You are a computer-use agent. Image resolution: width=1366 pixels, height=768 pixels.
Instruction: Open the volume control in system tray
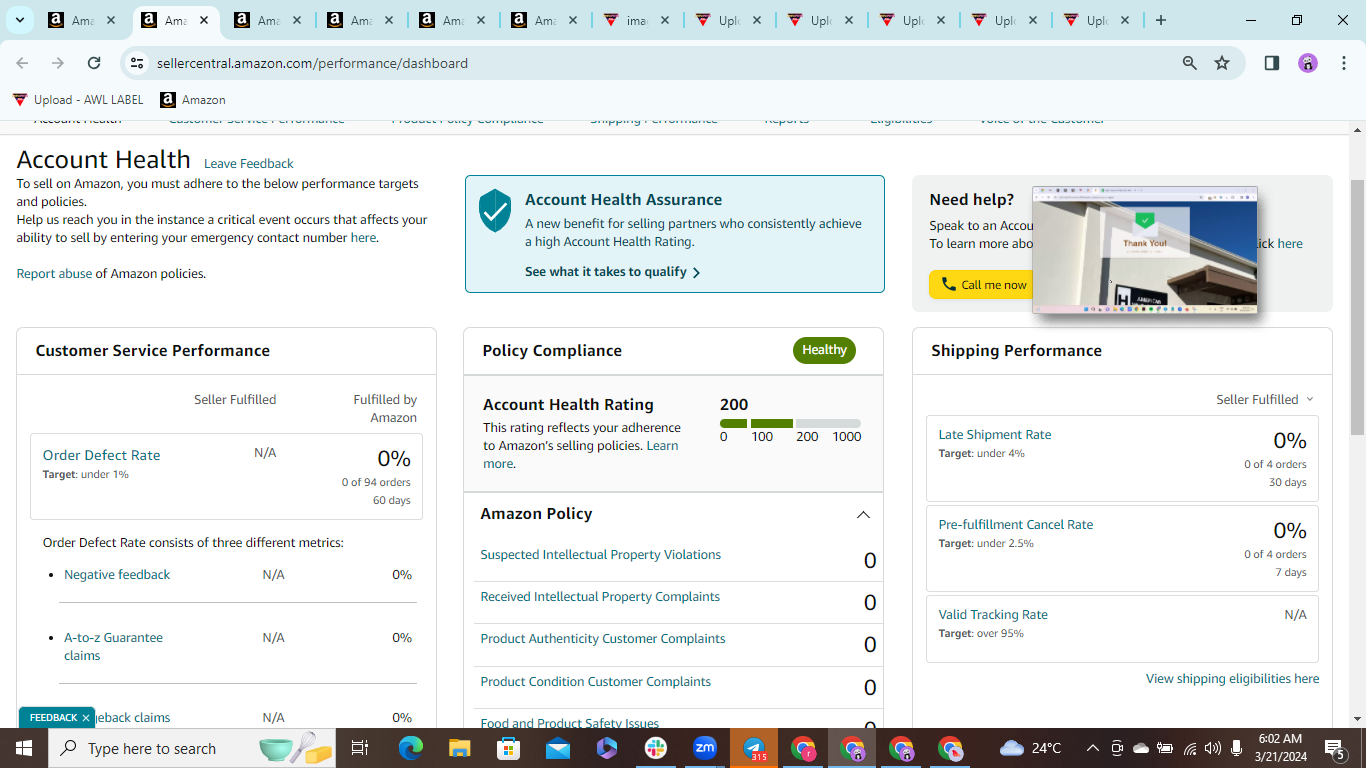(1213, 748)
